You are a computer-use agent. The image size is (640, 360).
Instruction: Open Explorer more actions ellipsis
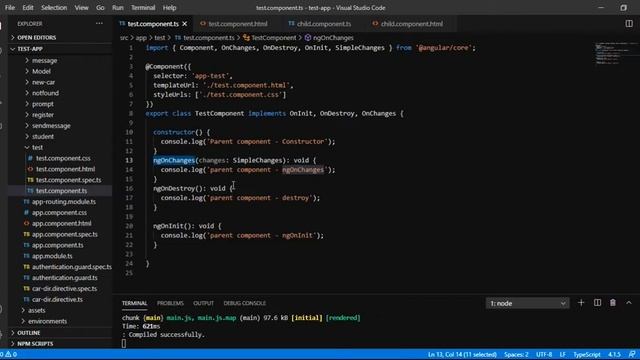click(99, 24)
